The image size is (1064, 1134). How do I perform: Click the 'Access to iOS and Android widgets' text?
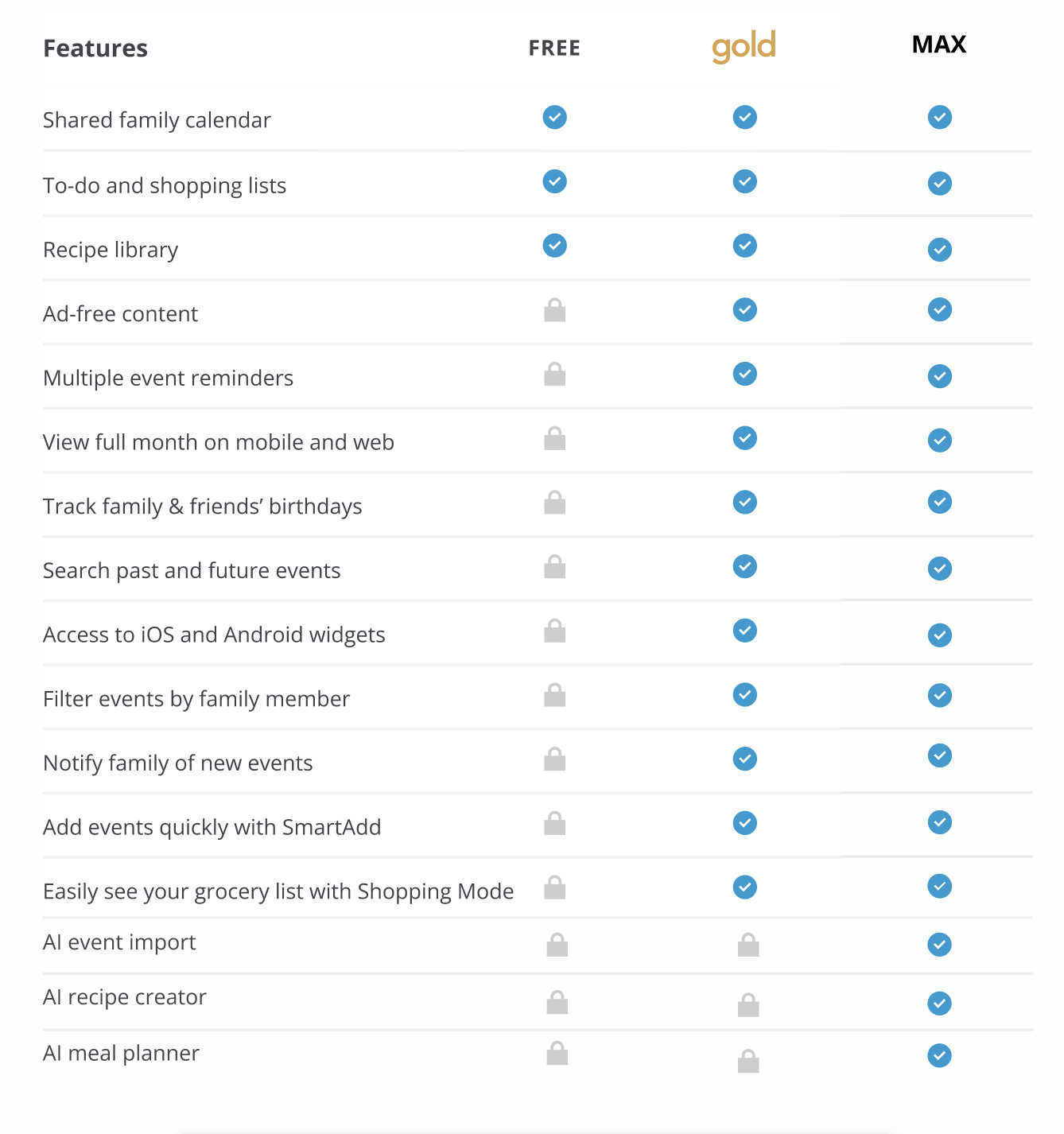(214, 635)
